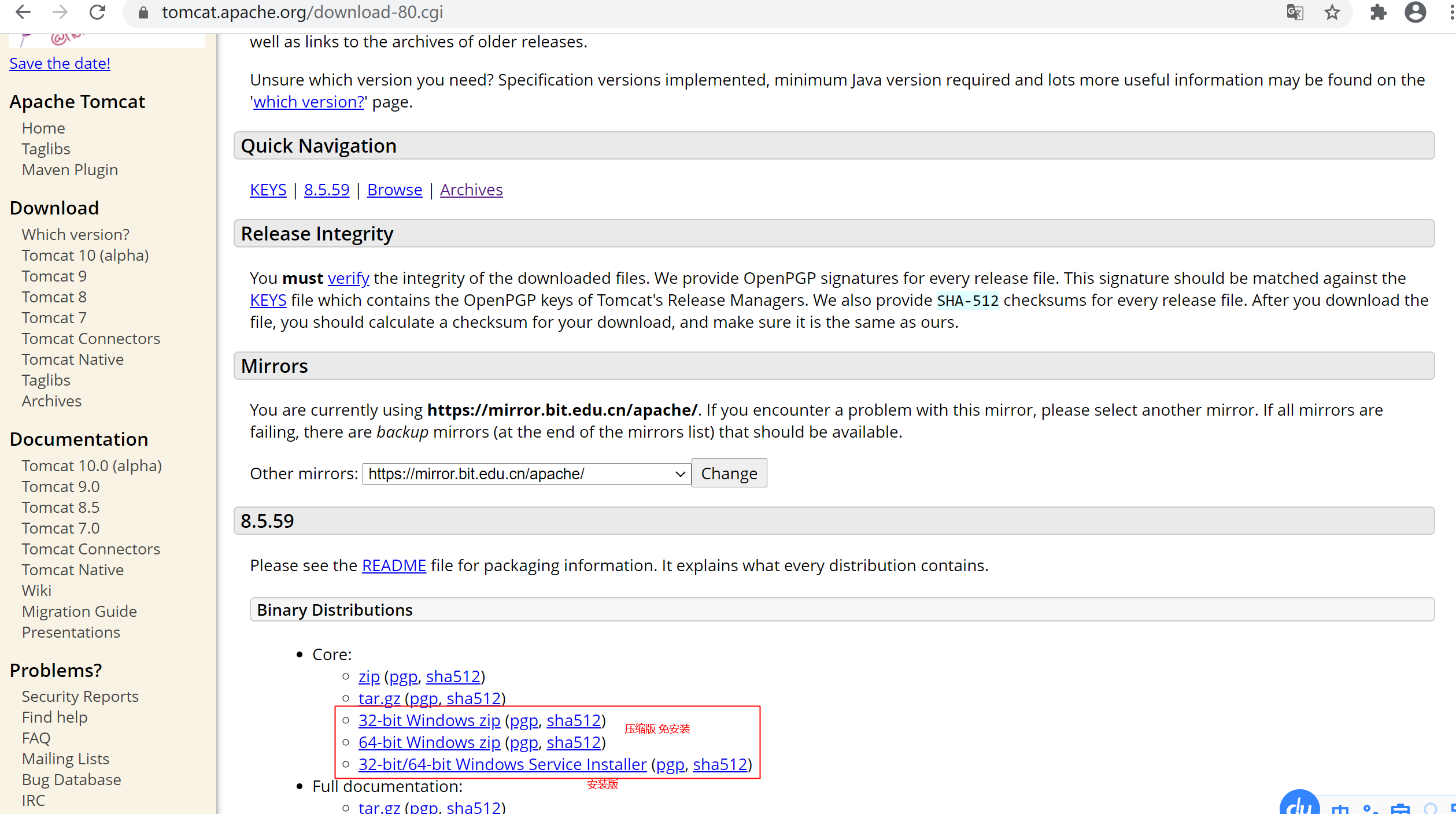
Task: Open the 'which version?' link
Action: coord(309,102)
